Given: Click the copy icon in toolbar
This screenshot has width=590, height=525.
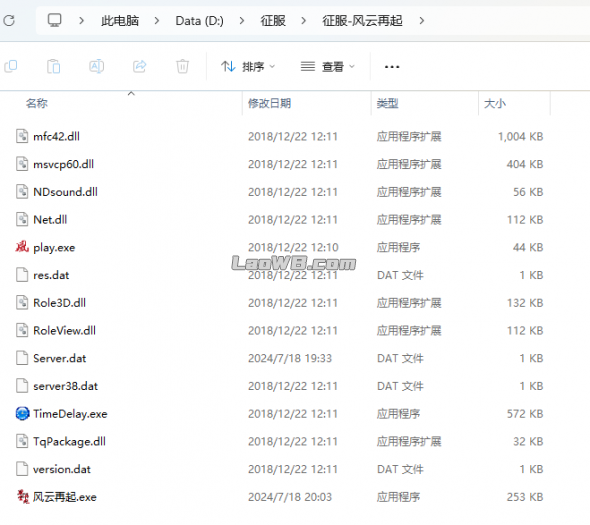Looking at the screenshot, I should click(x=11, y=66).
